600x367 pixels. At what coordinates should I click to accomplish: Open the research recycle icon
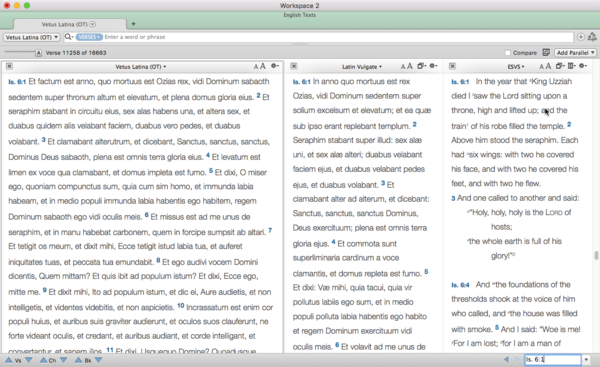point(592,37)
